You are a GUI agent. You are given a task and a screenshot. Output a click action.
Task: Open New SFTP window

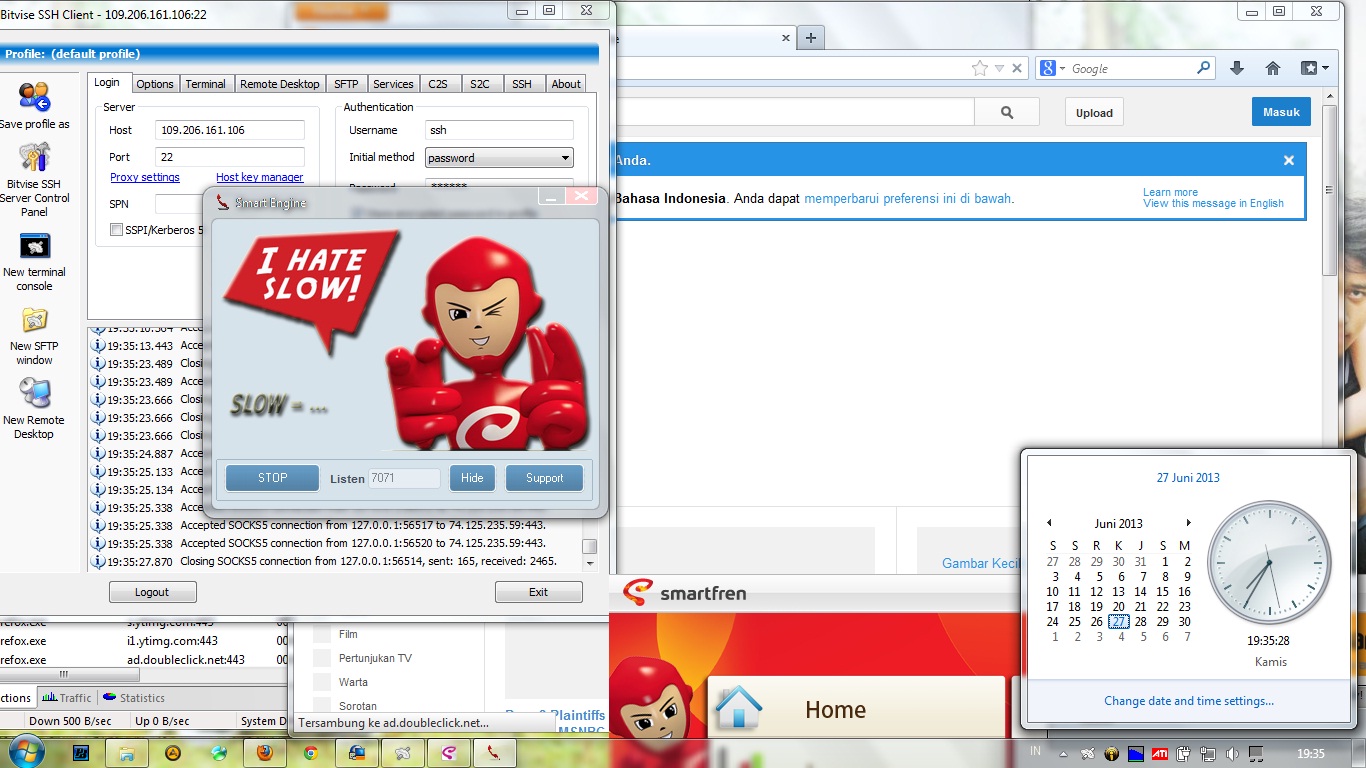(x=34, y=320)
